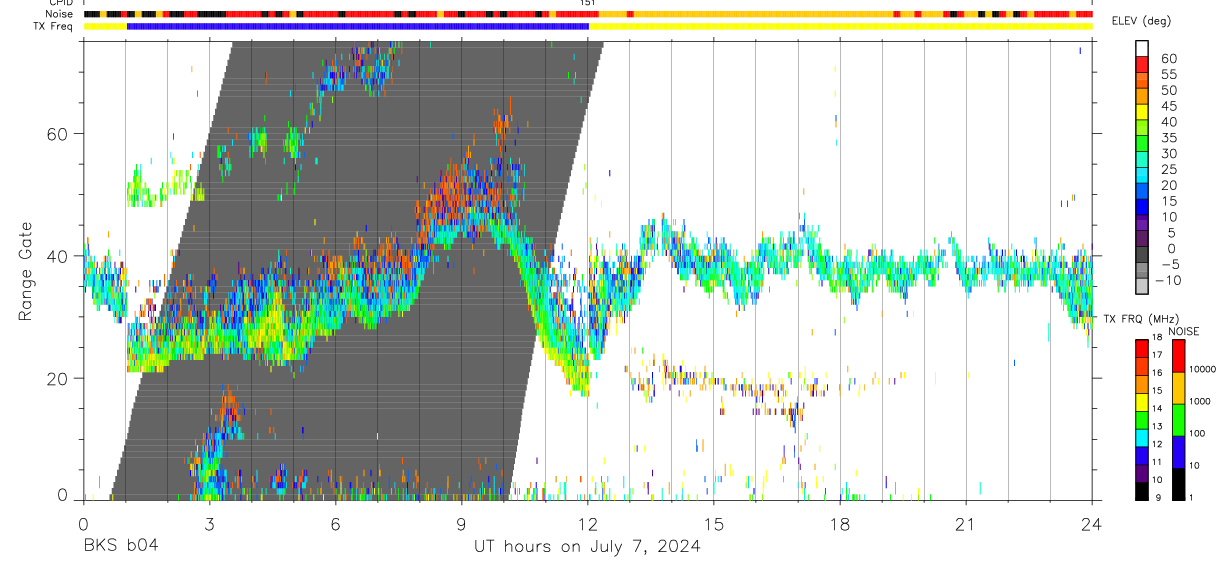Click the TX FRQ colorbar value '13'
Screen dimensions: 1228x567
coord(1157,426)
